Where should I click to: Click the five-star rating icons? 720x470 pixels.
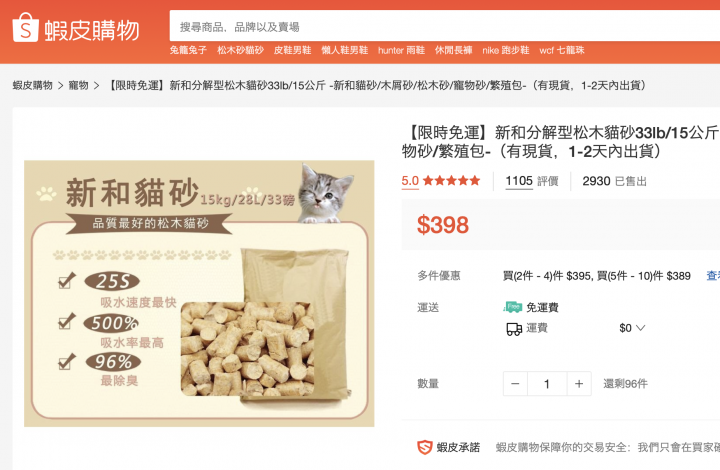click(x=451, y=180)
